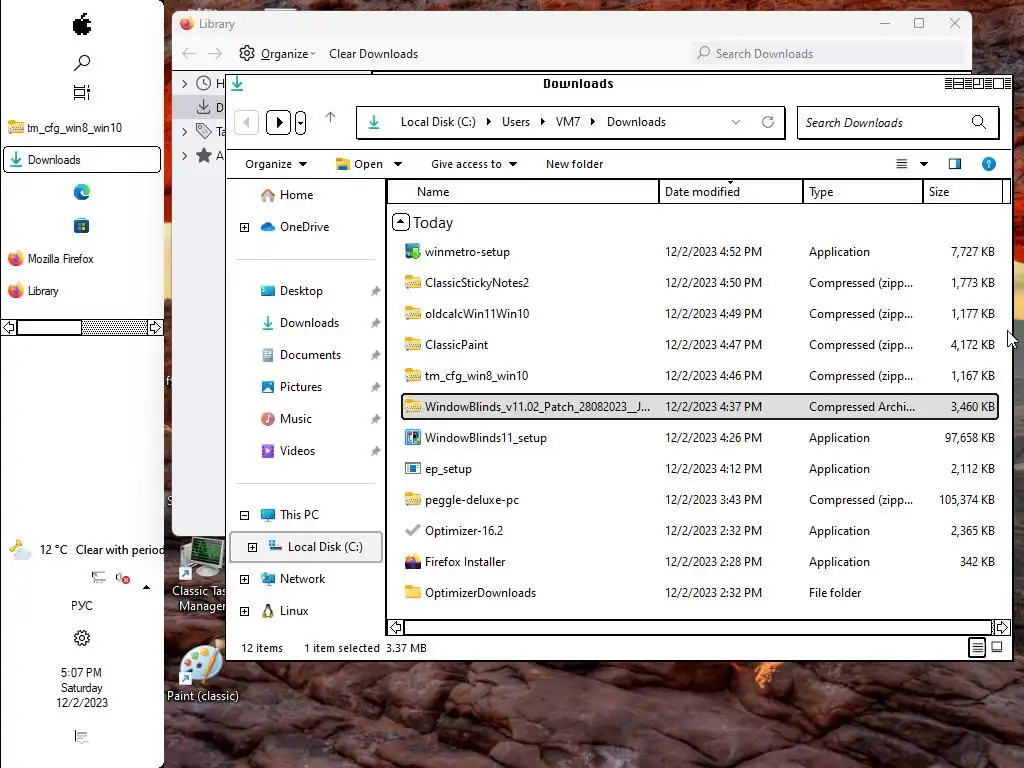Sort by Date modified column

click(731, 192)
